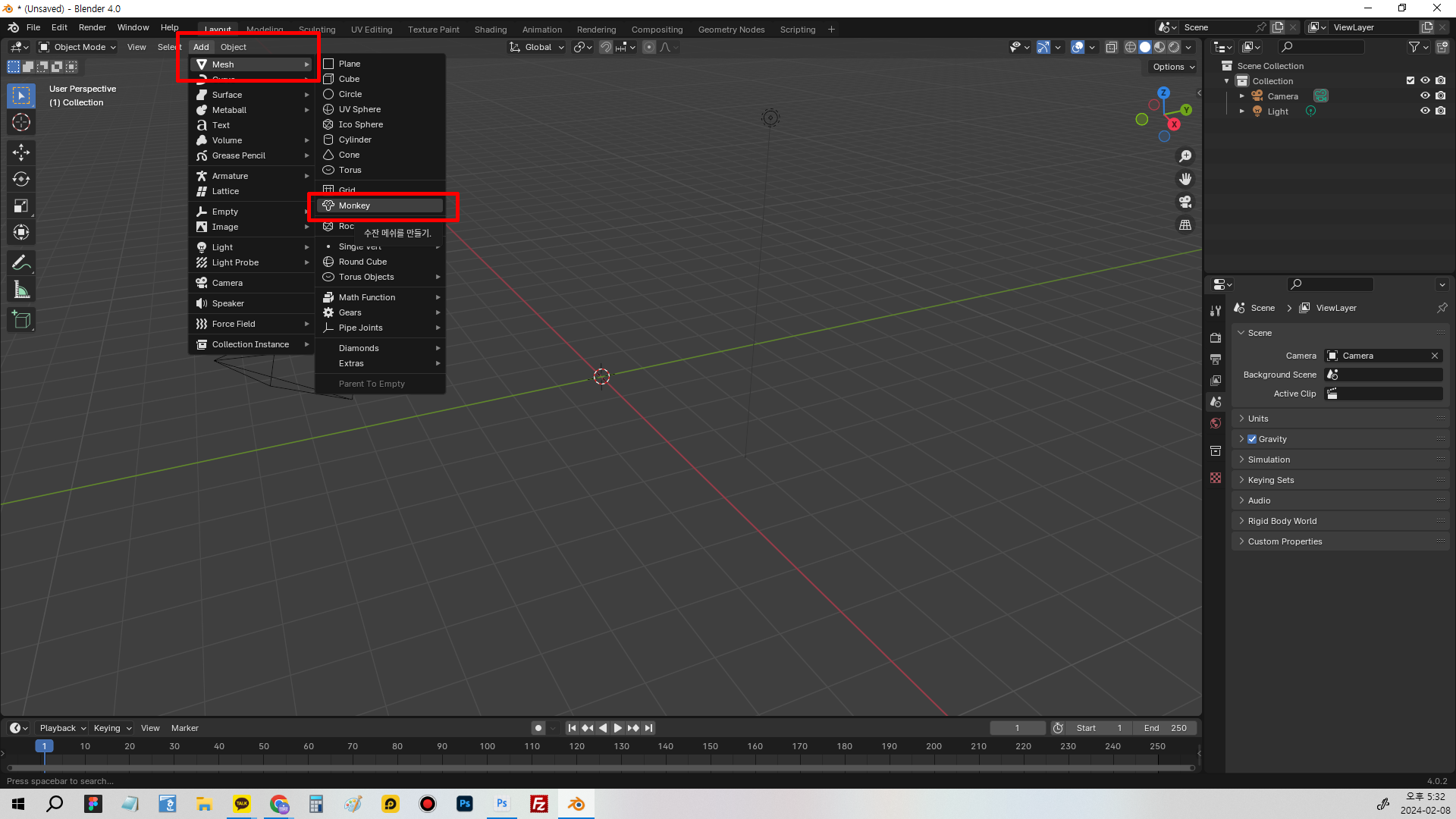Open Blender from the Windows taskbar
1456x819 pixels.
[x=576, y=804]
